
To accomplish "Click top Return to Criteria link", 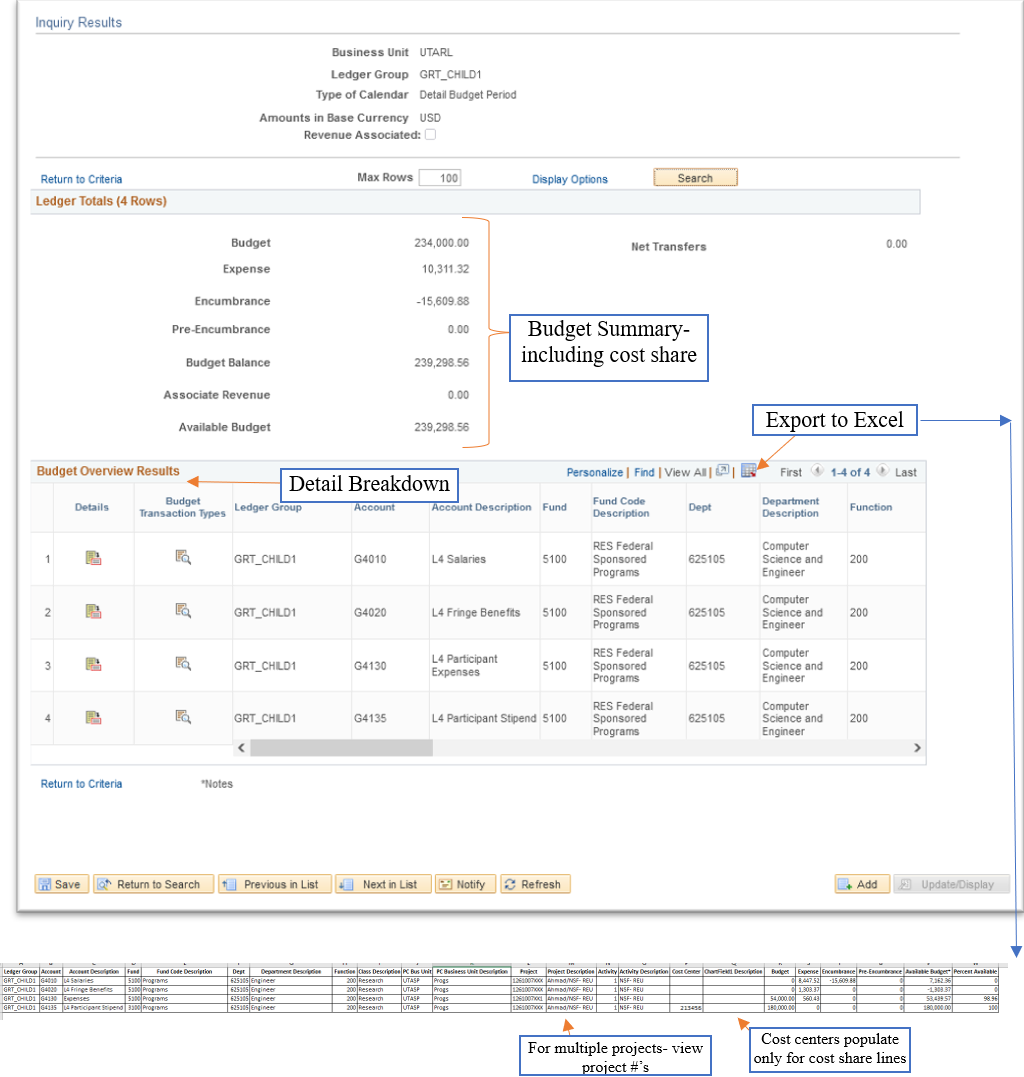I will [81, 179].
